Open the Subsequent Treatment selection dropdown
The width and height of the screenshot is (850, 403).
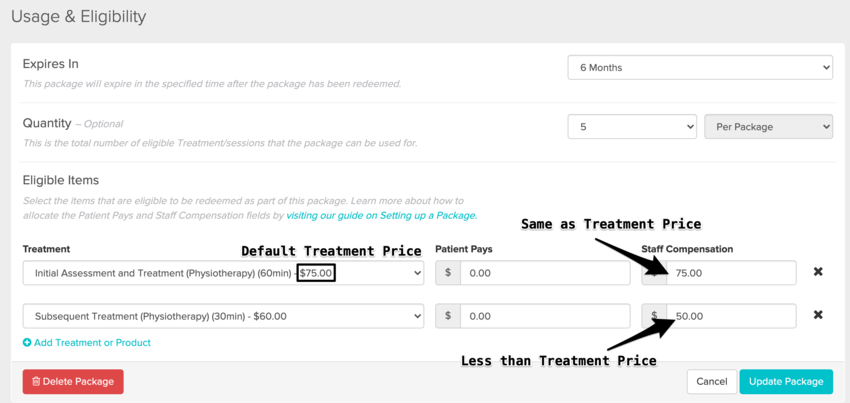point(223,316)
